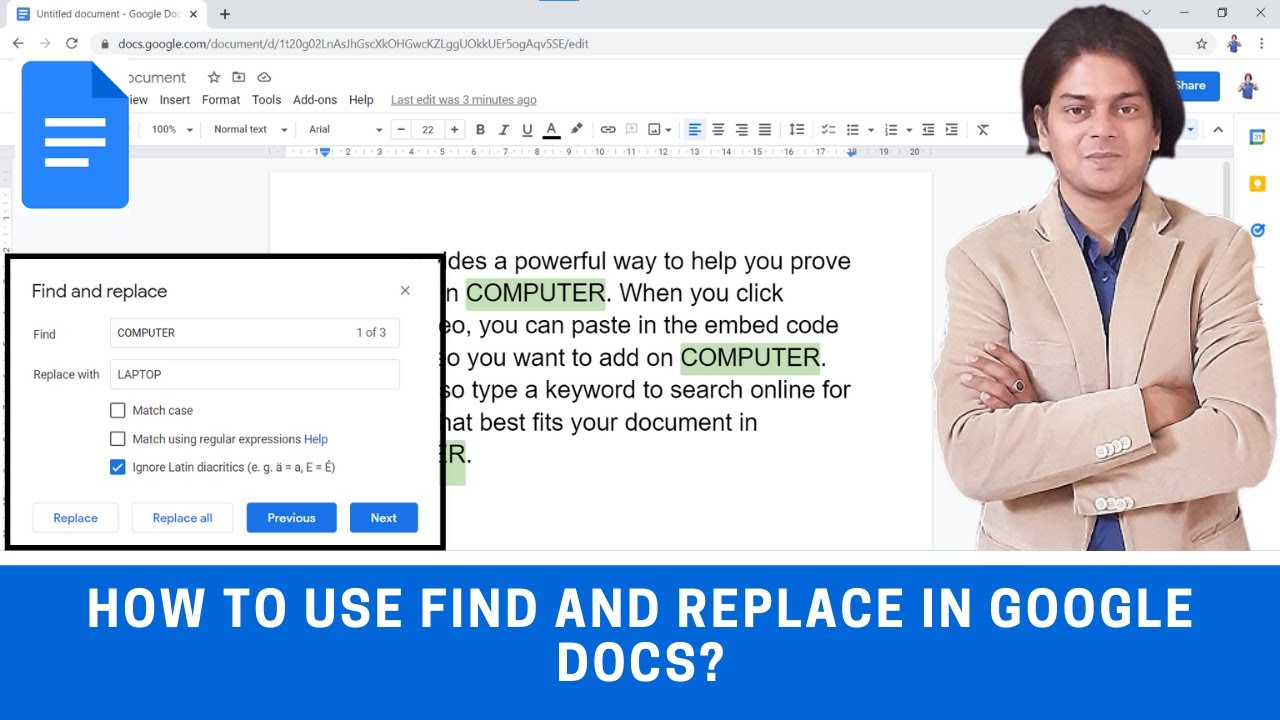
Task: Enable the Match case checkbox
Action: [118, 410]
